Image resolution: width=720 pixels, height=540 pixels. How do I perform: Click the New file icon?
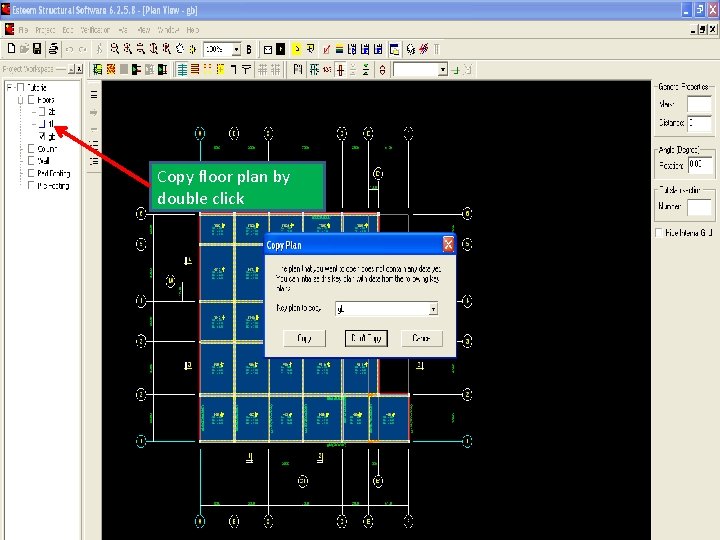[x=11, y=49]
